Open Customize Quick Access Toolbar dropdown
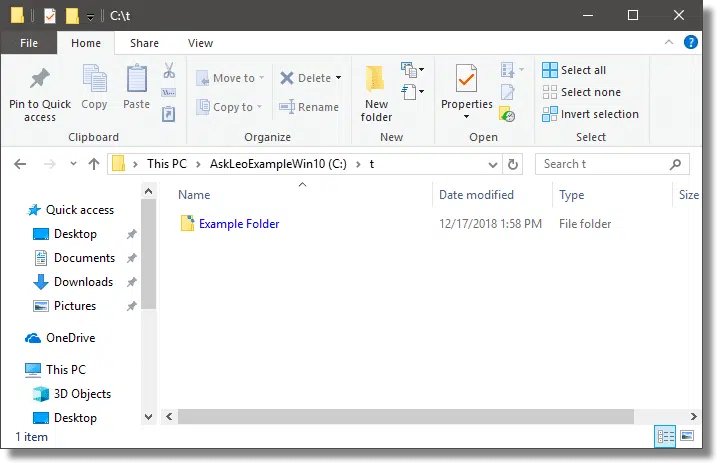Image resolution: width=717 pixels, height=463 pixels. click(91, 17)
